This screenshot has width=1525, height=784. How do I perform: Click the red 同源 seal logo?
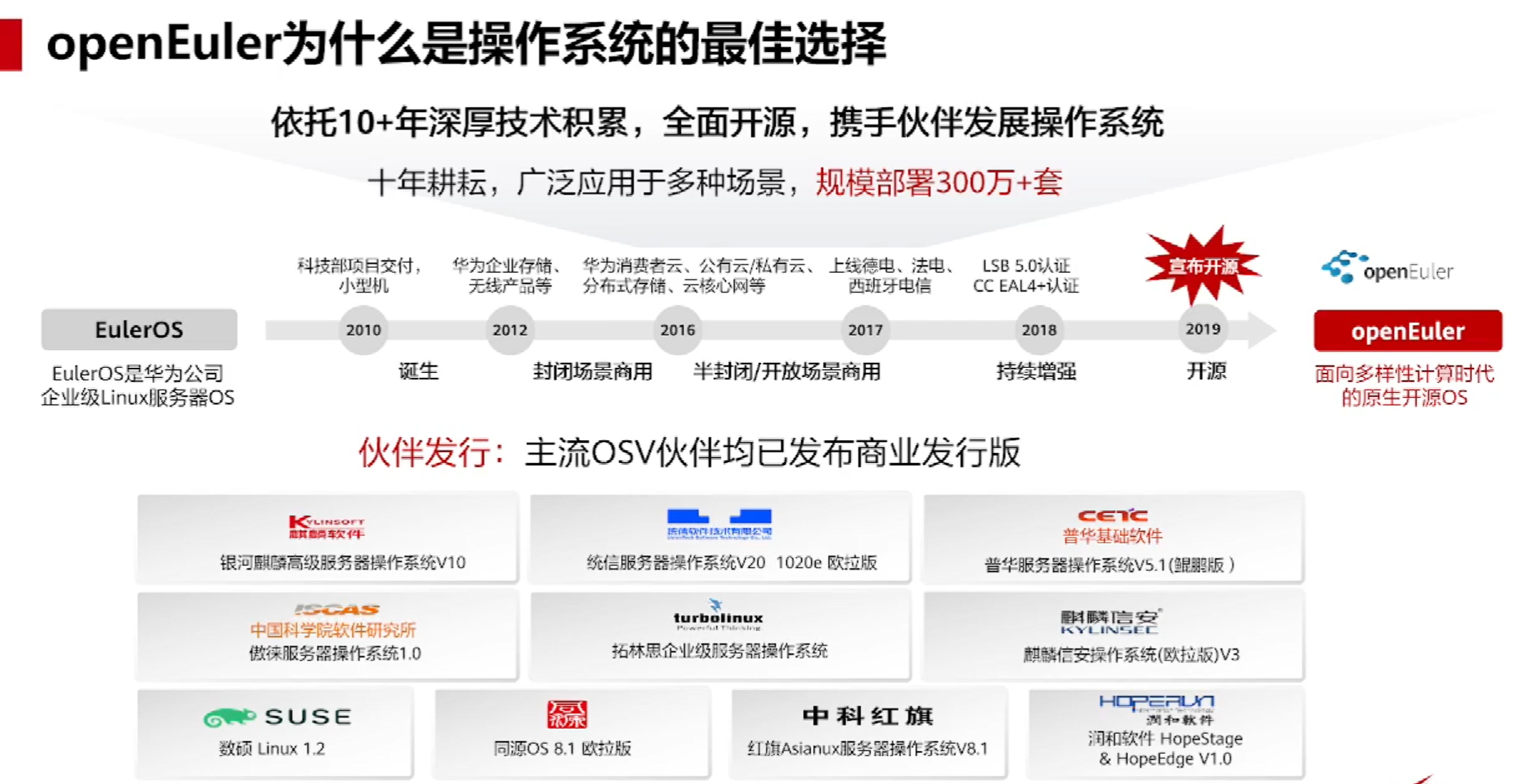click(x=567, y=714)
